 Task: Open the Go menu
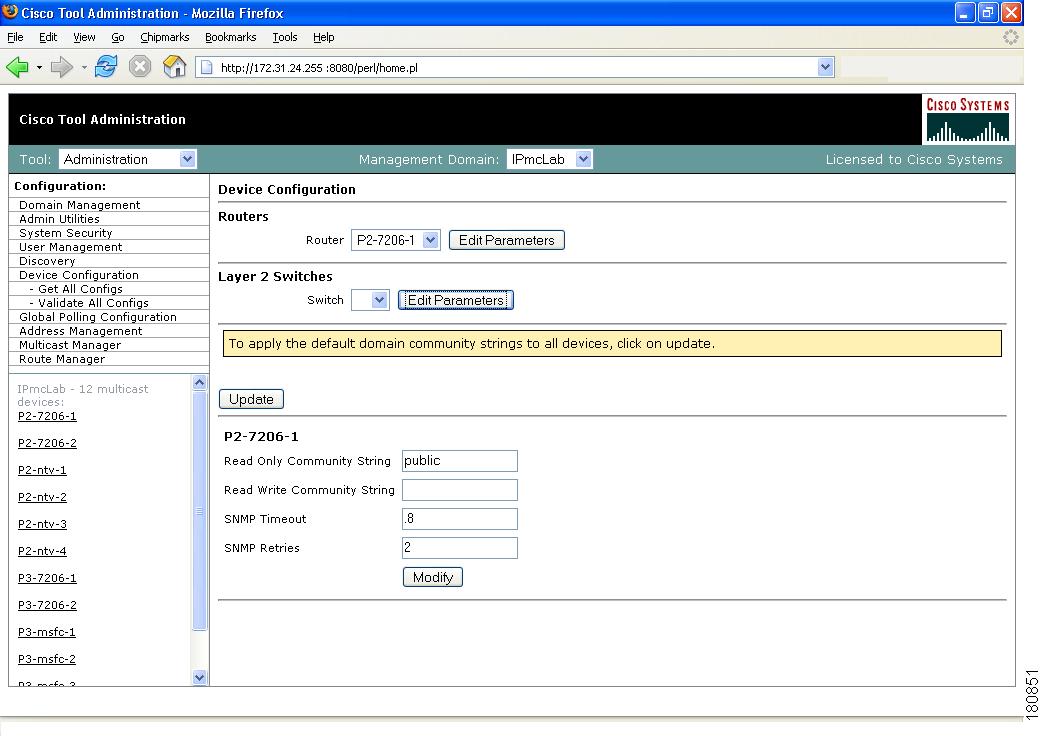tap(118, 37)
